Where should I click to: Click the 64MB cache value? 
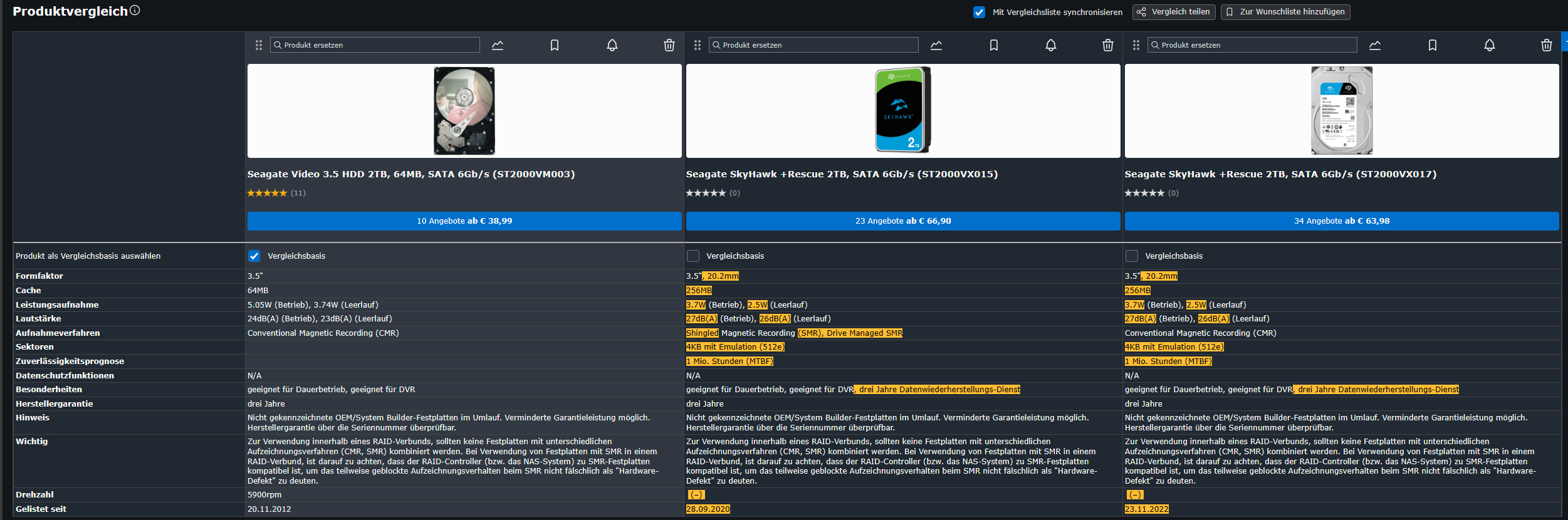[258, 291]
